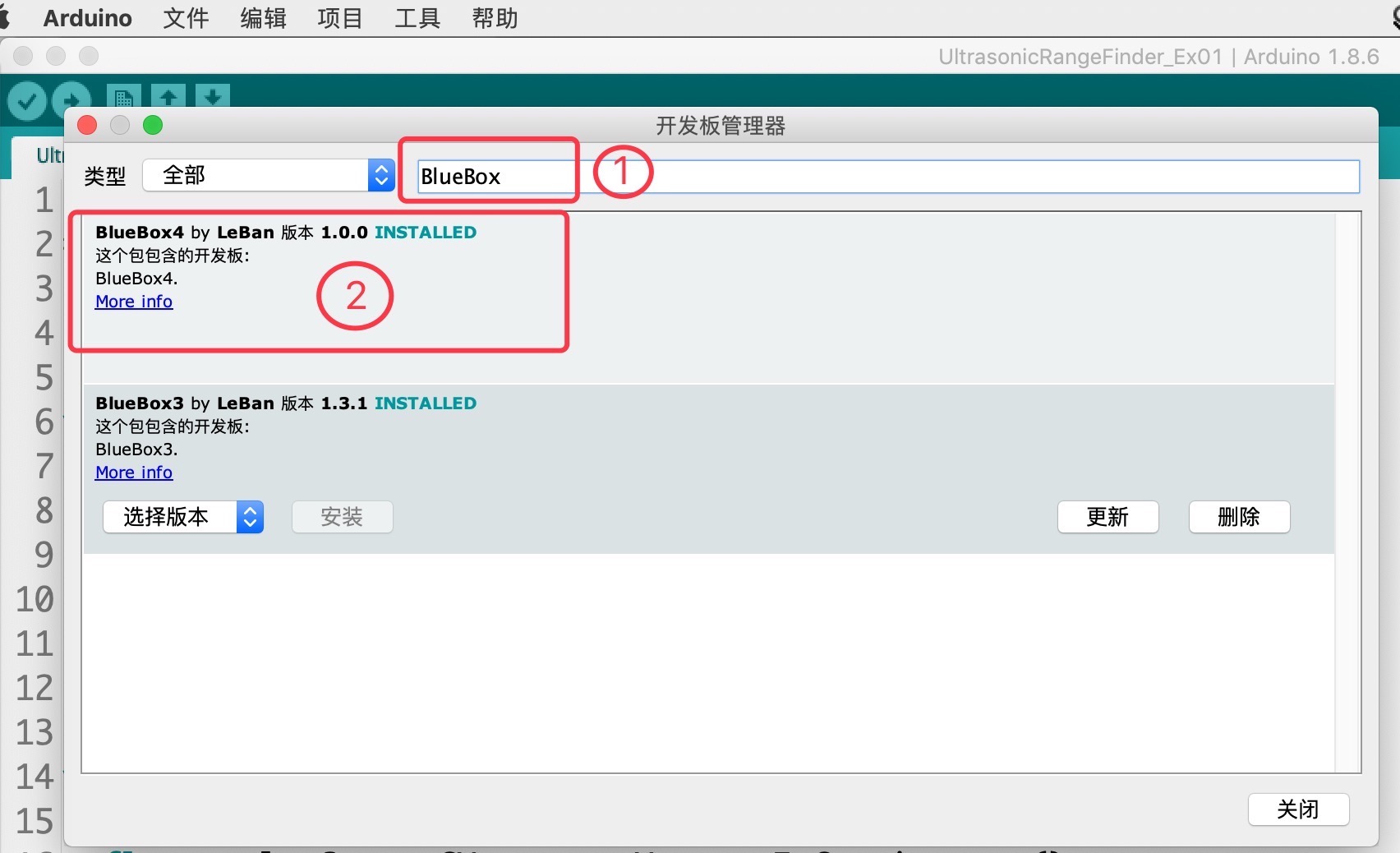Screen dimensions: 1400x853
Task: Open the 帮助 menu
Action: click(495, 18)
